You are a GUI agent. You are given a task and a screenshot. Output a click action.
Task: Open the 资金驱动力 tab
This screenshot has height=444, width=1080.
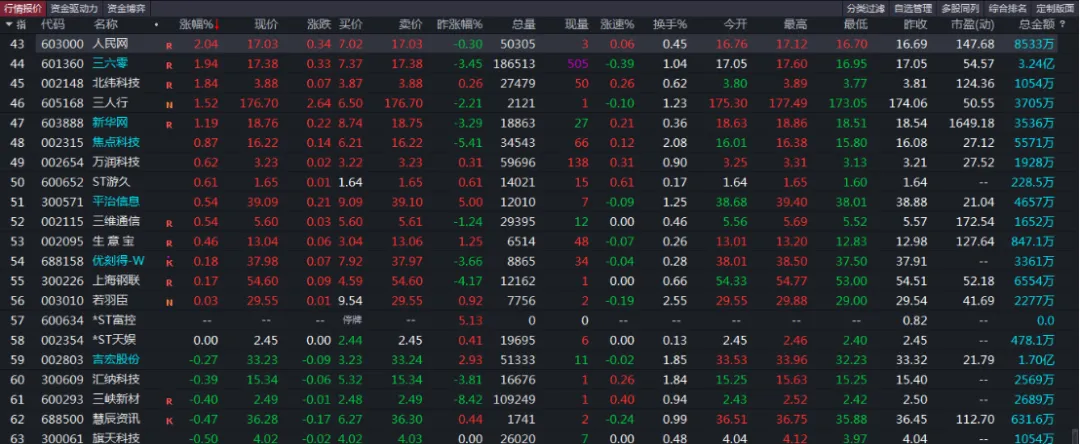click(74, 8)
